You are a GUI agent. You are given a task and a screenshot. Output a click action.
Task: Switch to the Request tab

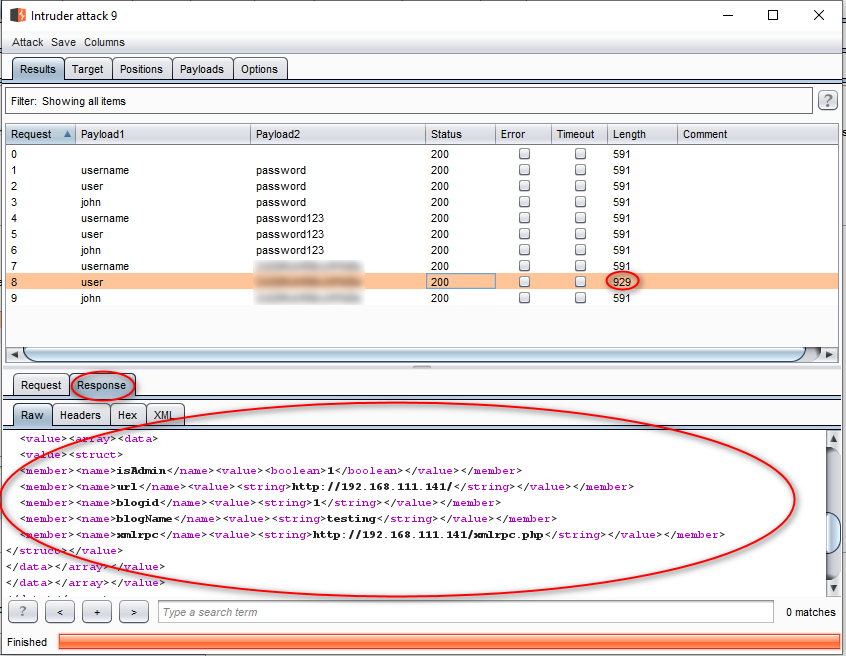(x=41, y=385)
